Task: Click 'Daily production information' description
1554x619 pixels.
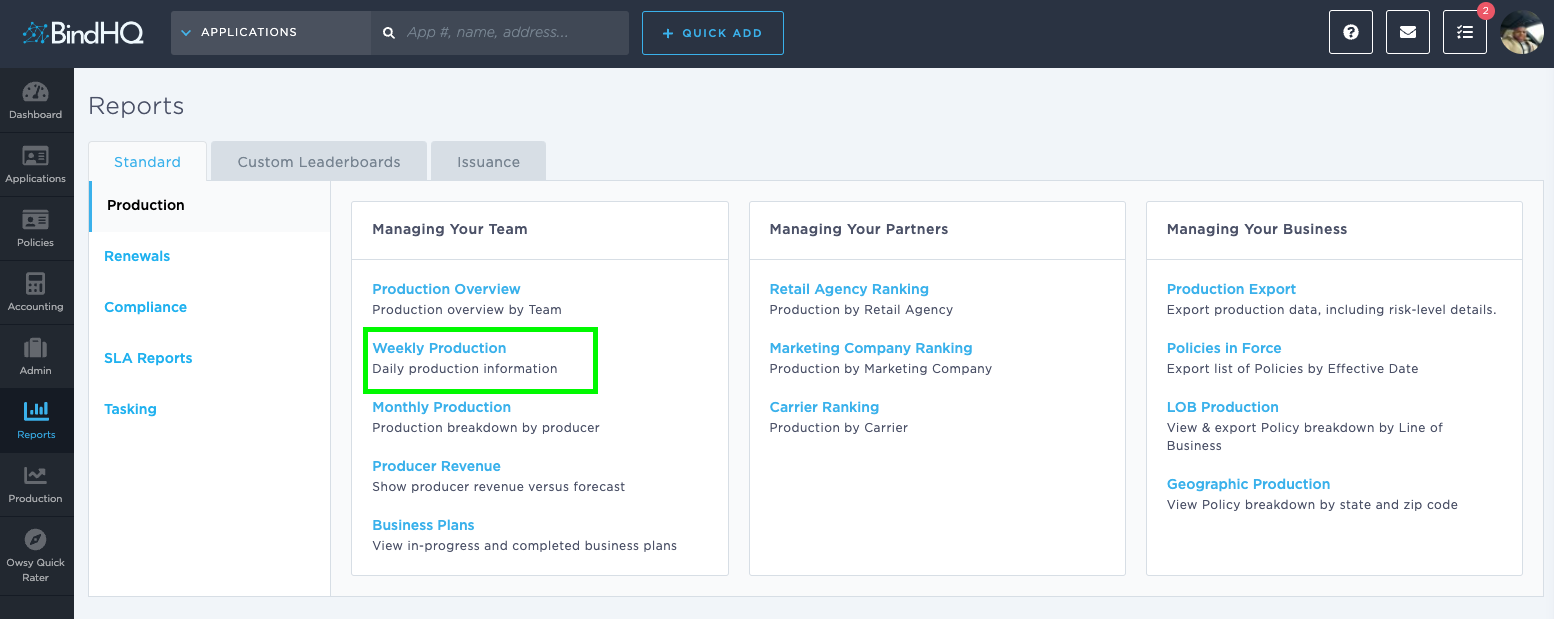Action: pyautogui.click(x=465, y=369)
